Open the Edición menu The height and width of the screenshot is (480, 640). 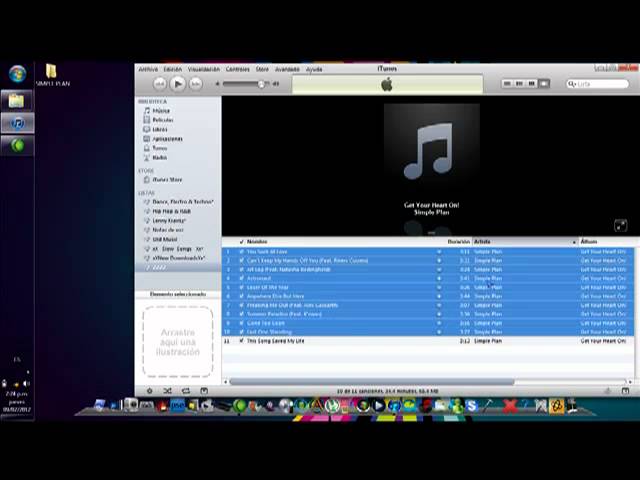coord(173,69)
